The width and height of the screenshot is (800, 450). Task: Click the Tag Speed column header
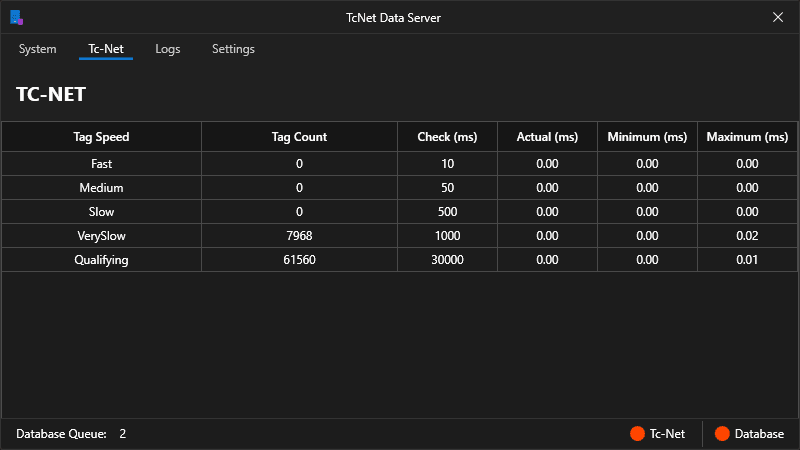[x=101, y=137]
